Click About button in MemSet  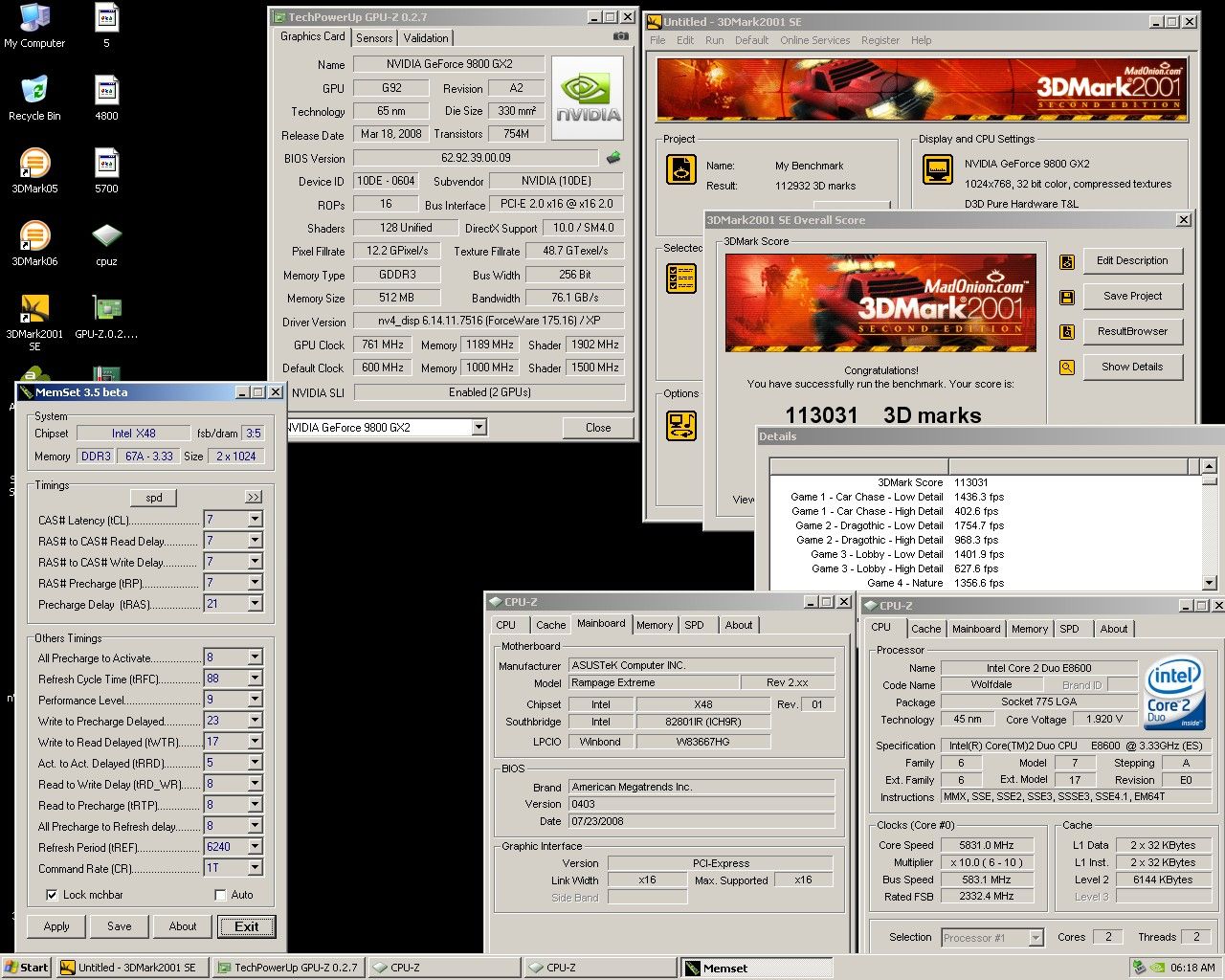(183, 926)
